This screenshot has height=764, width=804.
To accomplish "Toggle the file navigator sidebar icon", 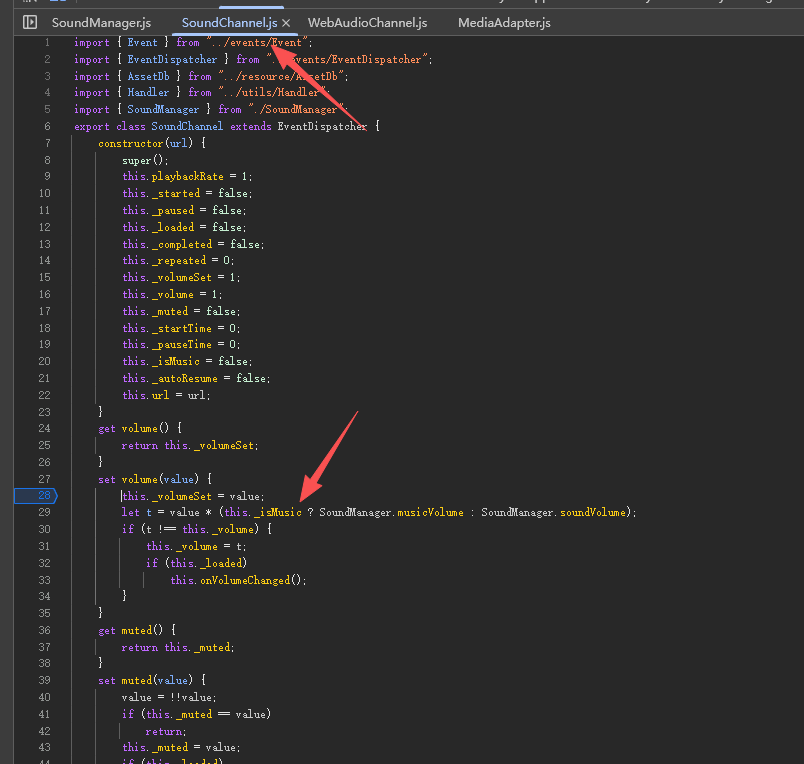I will [x=30, y=22].
